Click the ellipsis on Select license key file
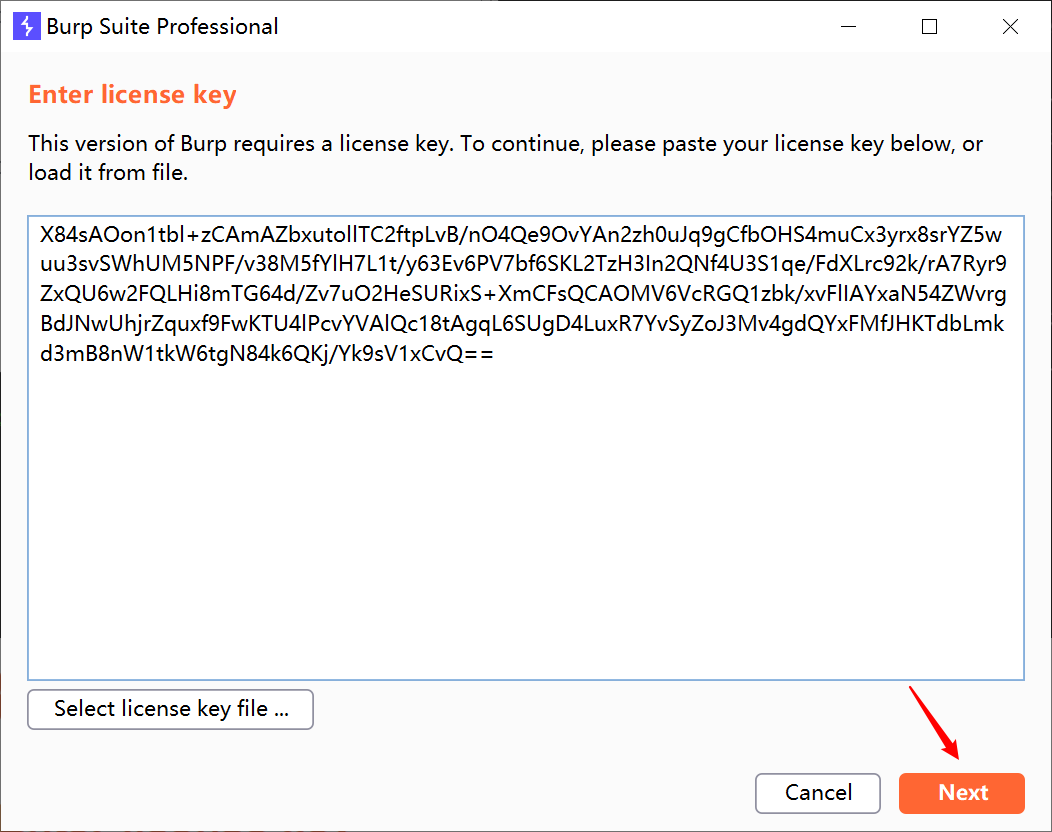Image resolution: width=1052 pixels, height=832 pixels. click(282, 713)
